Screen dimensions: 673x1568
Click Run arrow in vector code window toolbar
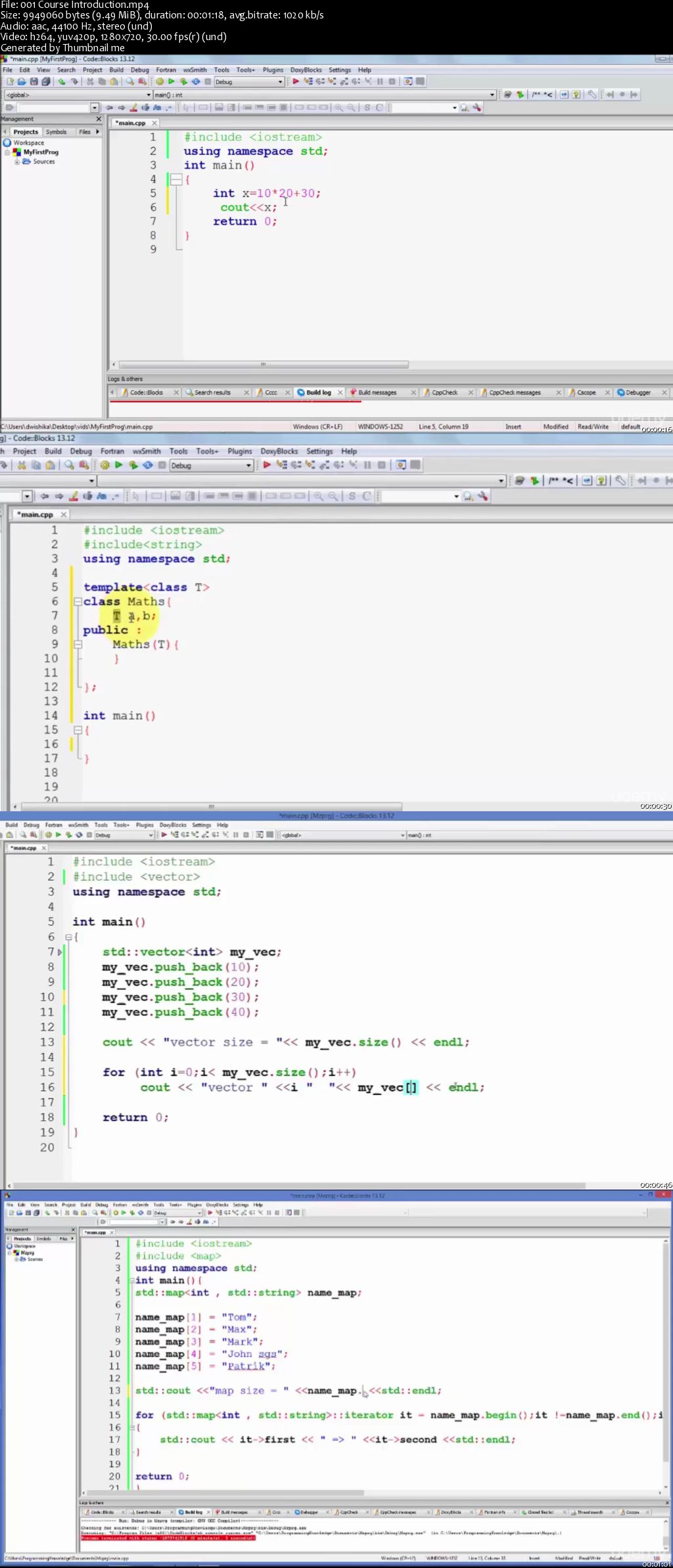click(x=58, y=835)
